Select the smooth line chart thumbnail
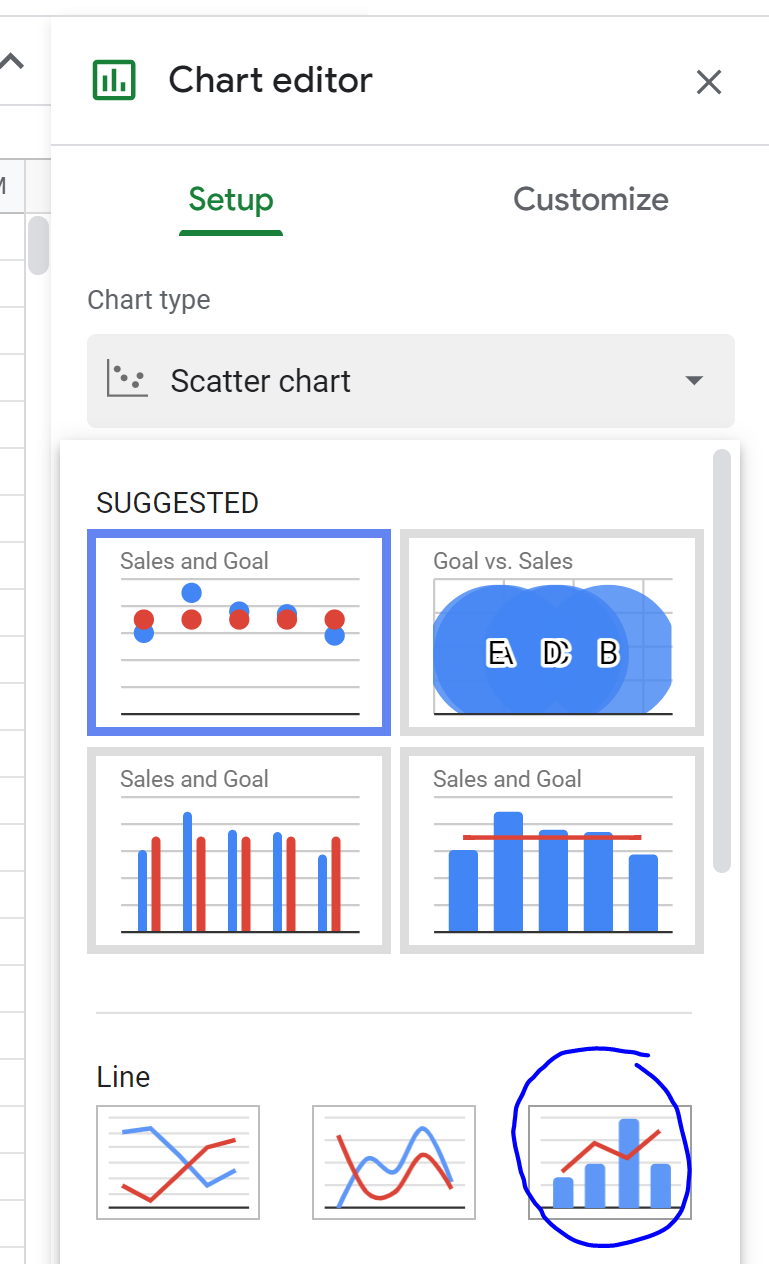Screen dimensions: 769x1264 click(x=393, y=1162)
